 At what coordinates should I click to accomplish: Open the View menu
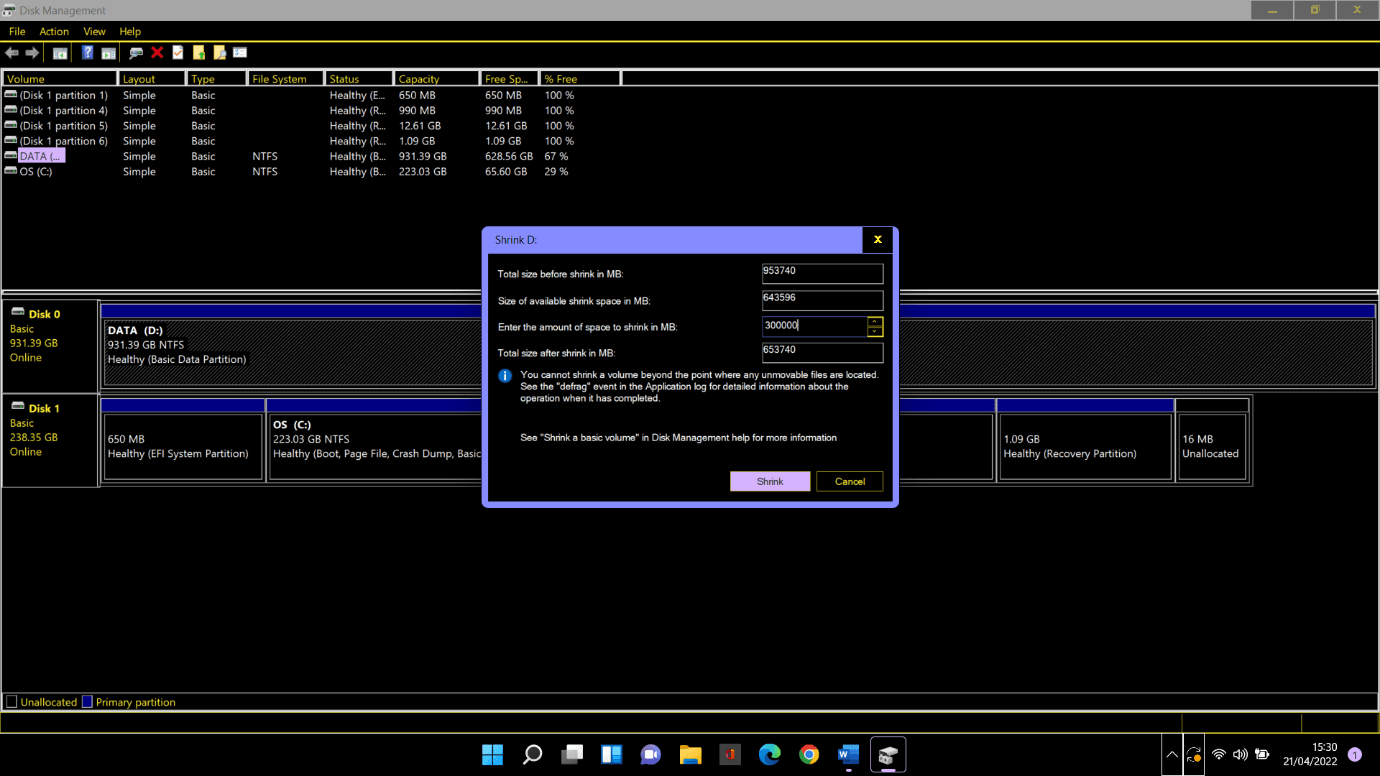click(x=94, y=31)
